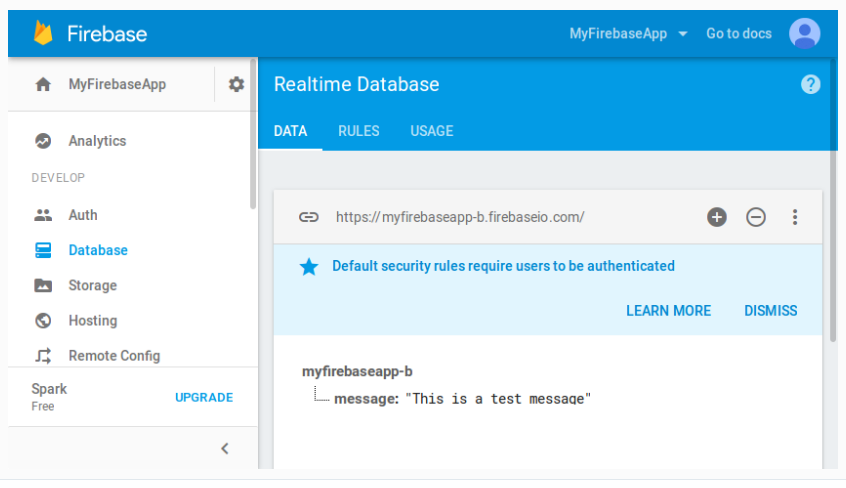Screen dimensions: 846x488
Task: Select the myfirebaseapp-b root tree node
Action: tap(357, 371)
